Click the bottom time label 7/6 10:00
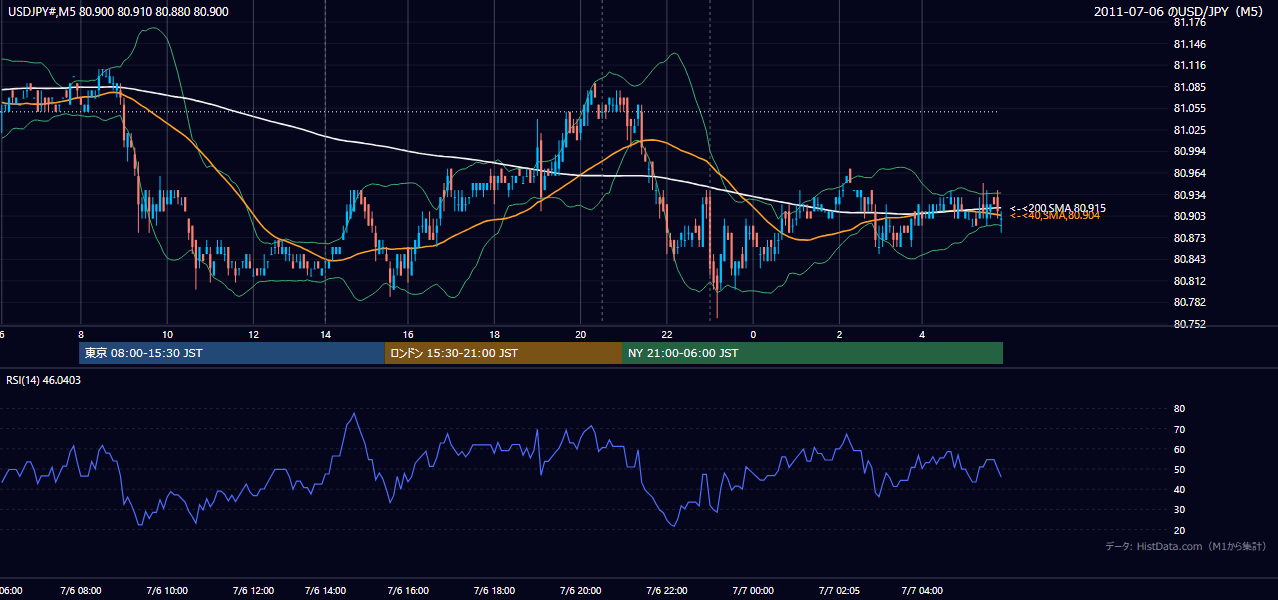1278x600 pixels. pos(167,591)
